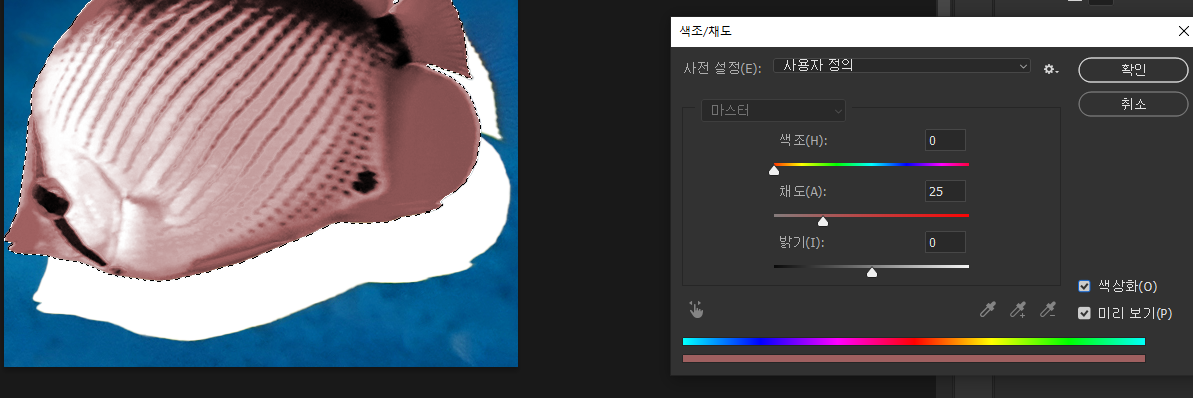The image size is (1193, 398).
Task: Select the add-to-sample eyedropper
Action: [1018, 309]
